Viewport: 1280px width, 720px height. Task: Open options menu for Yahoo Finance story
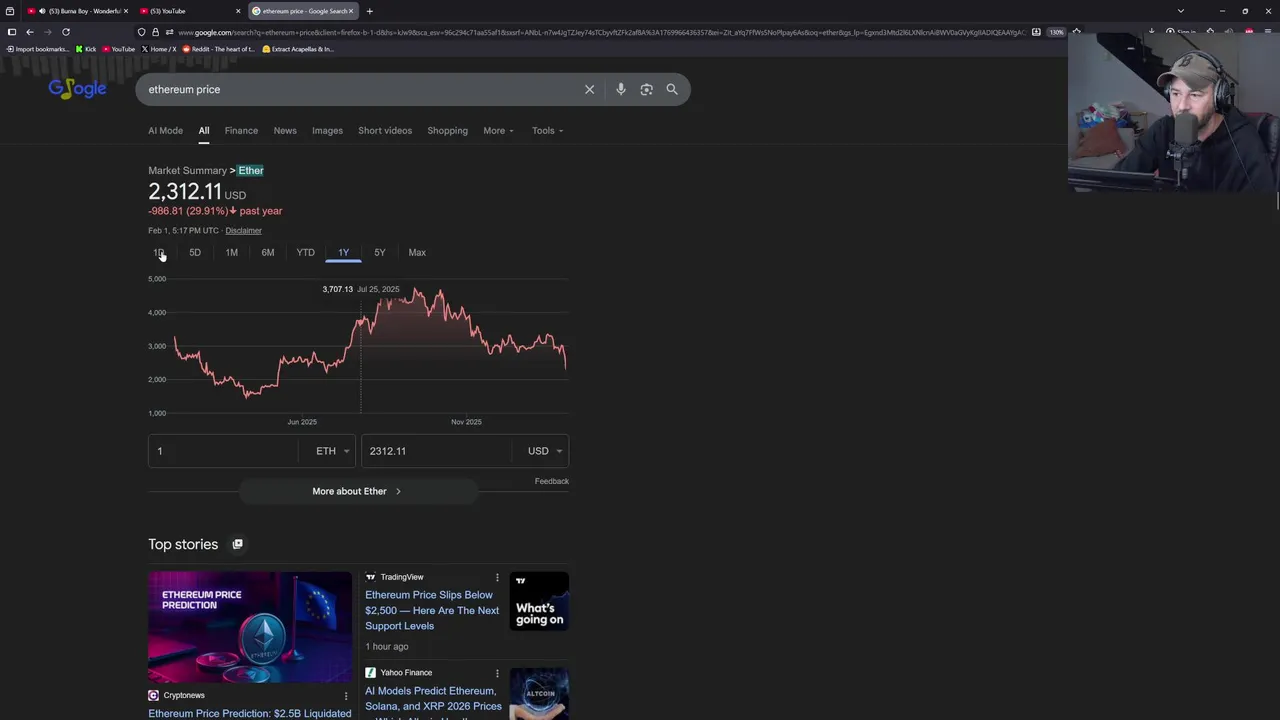coord(497,673)
